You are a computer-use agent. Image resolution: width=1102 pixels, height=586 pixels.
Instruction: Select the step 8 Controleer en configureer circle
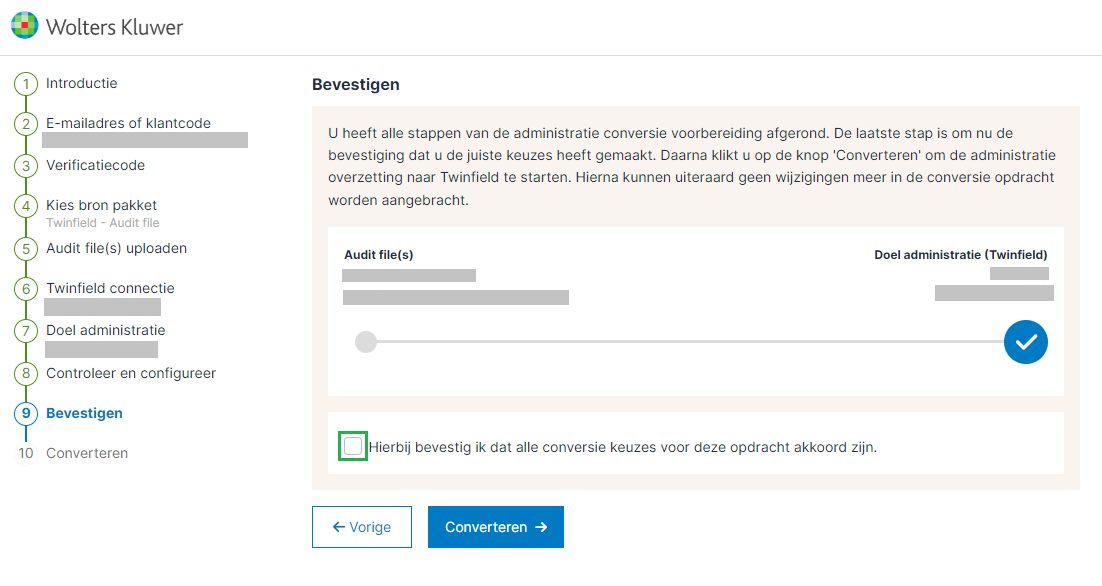click(27, 373)
